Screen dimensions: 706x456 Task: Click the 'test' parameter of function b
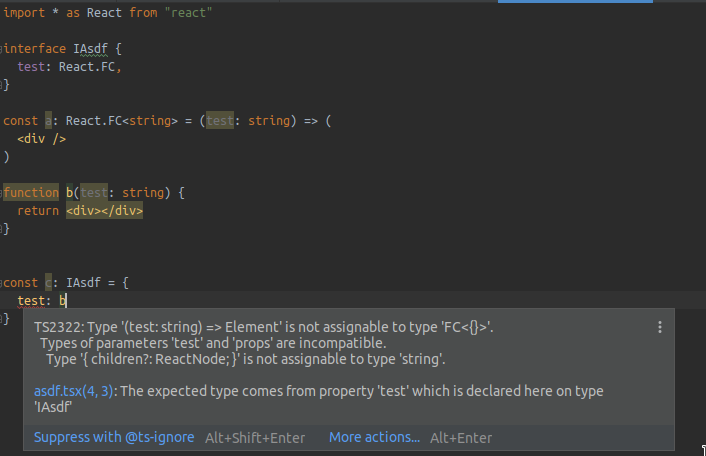(94, 193)
